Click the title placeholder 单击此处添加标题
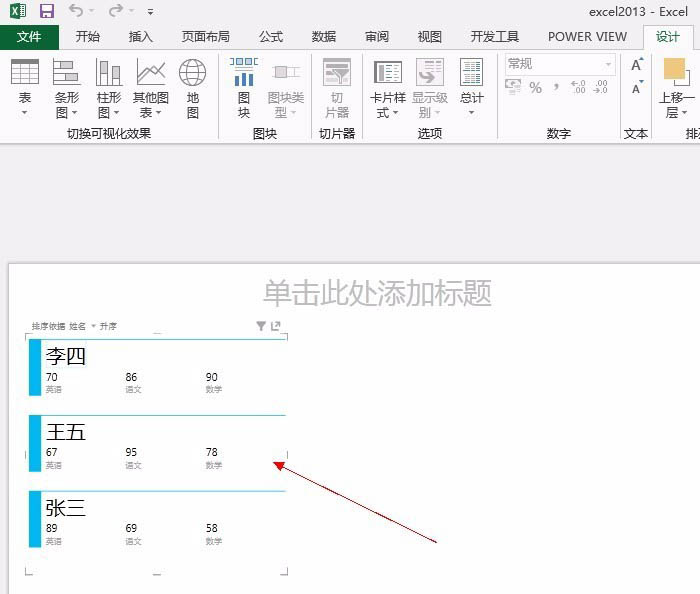This screenshot has width=700, height=594. pos(378,293)
